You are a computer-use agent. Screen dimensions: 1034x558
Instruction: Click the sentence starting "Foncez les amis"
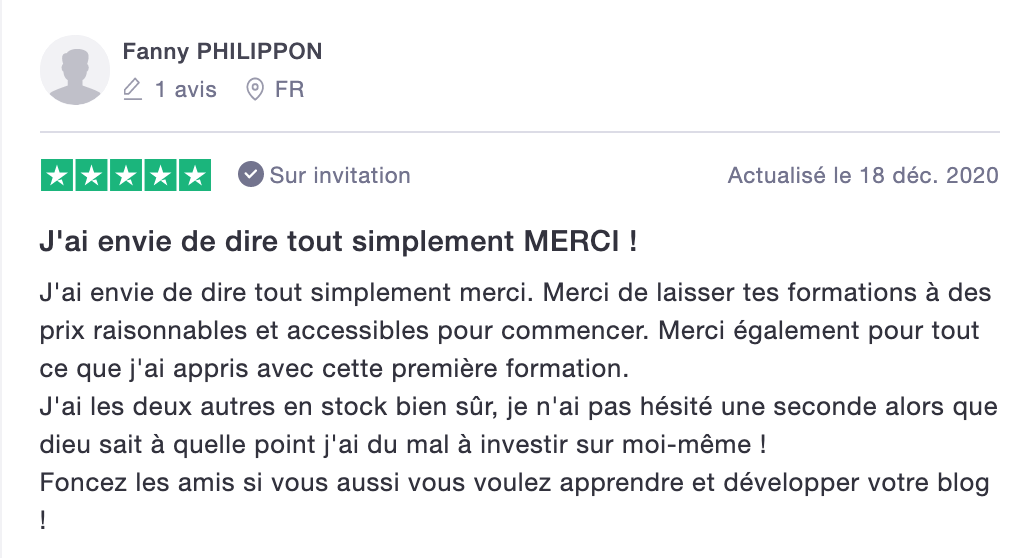(x=515, y=483)
